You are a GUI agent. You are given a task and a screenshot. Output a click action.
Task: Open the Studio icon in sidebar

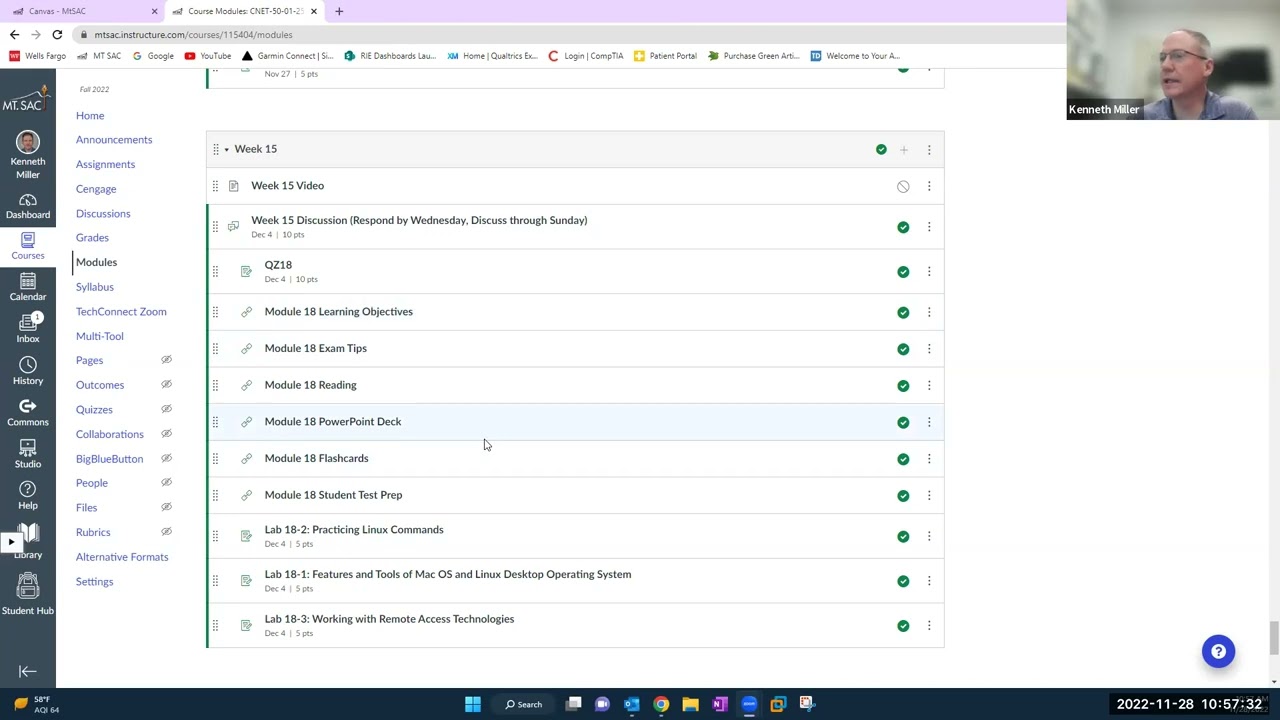[x=28, y=454]
